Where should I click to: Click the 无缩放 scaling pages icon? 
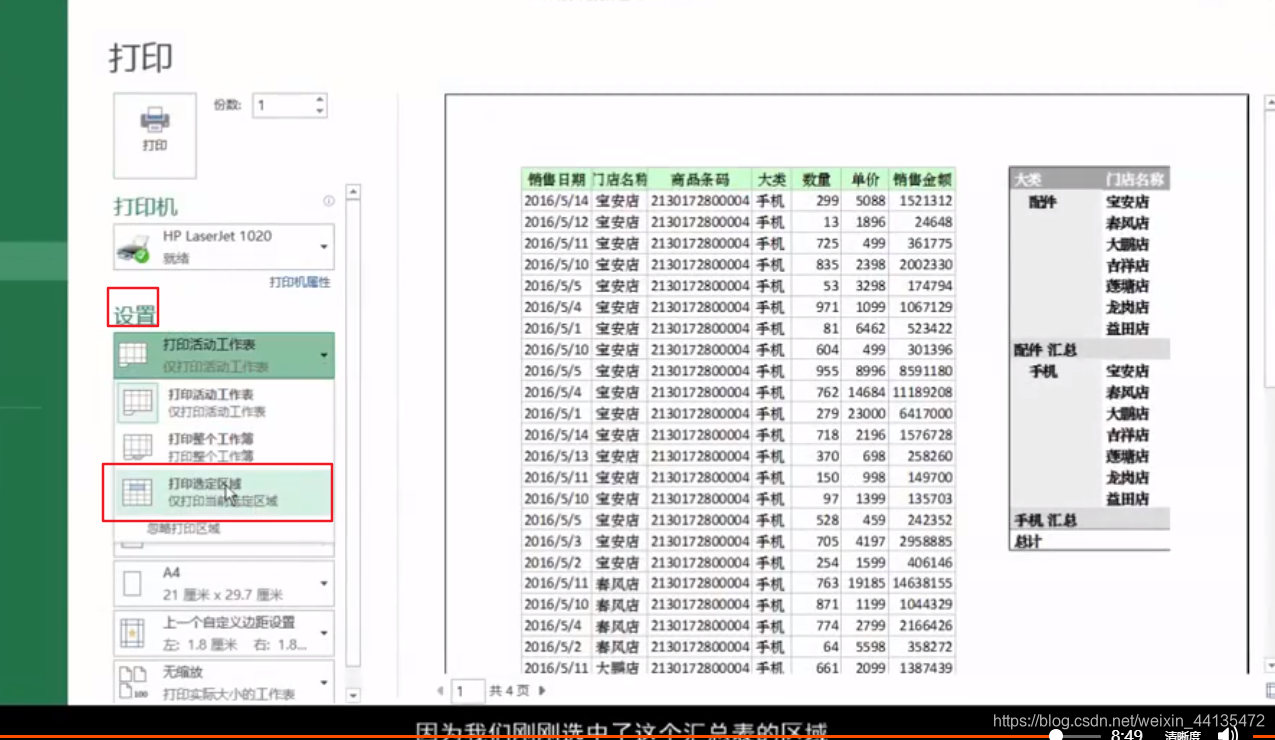132,681
